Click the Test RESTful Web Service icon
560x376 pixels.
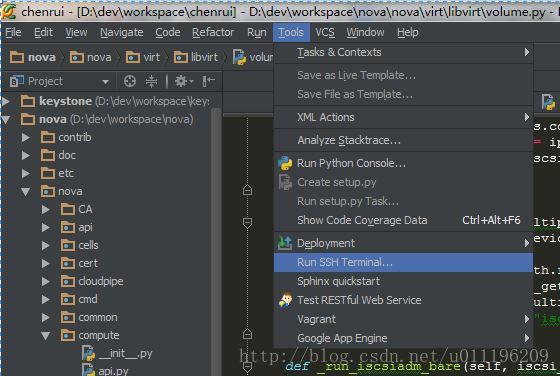coord(285,300)
